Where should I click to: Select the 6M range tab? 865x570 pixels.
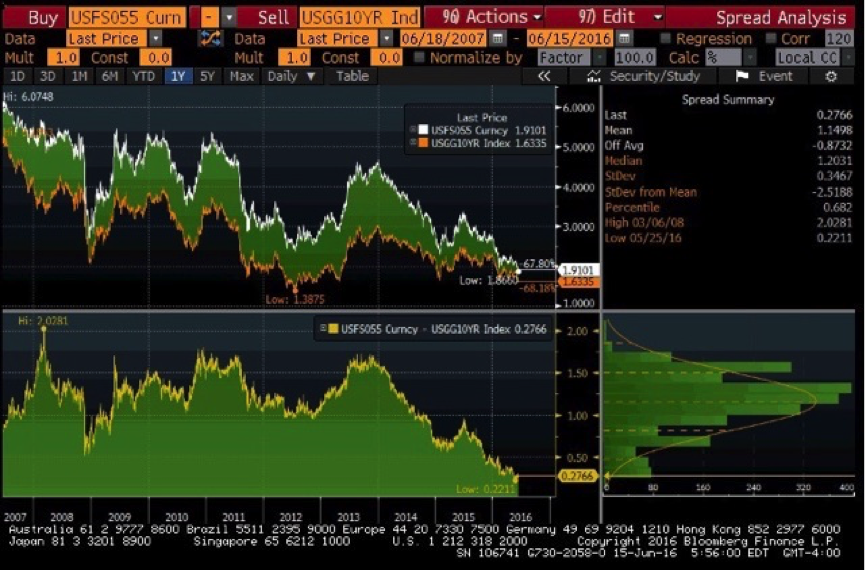[x=110, y=76]
